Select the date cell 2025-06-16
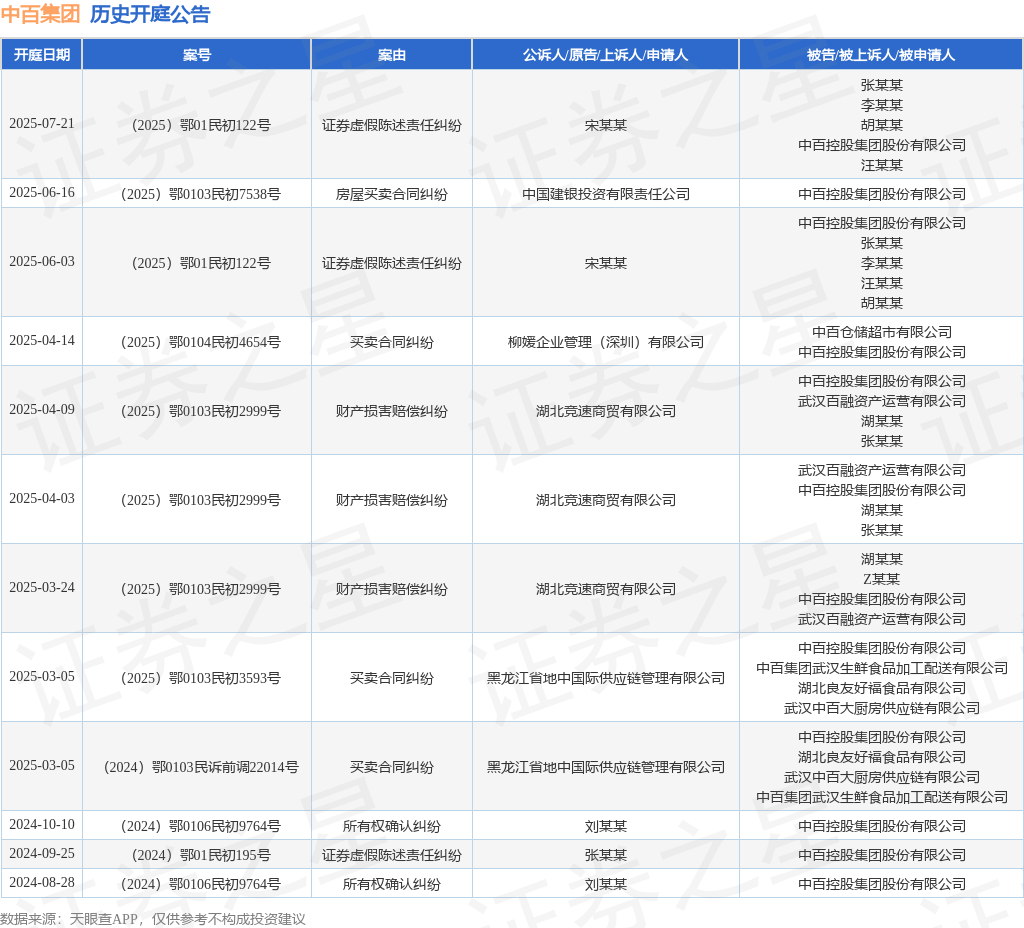Image resolution: width=1024 pixels, height=928 pixels. pos(42,193)
